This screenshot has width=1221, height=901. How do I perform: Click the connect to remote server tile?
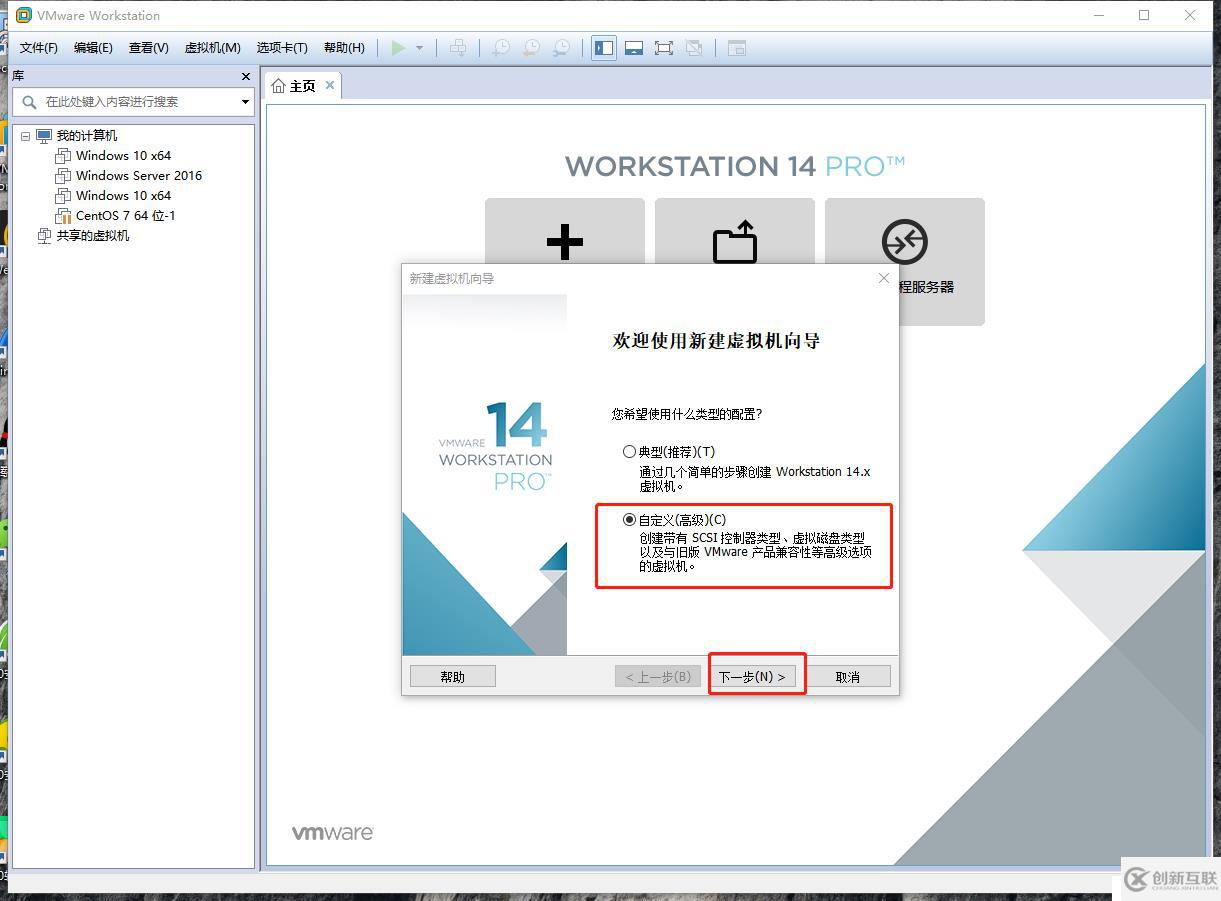905,262
